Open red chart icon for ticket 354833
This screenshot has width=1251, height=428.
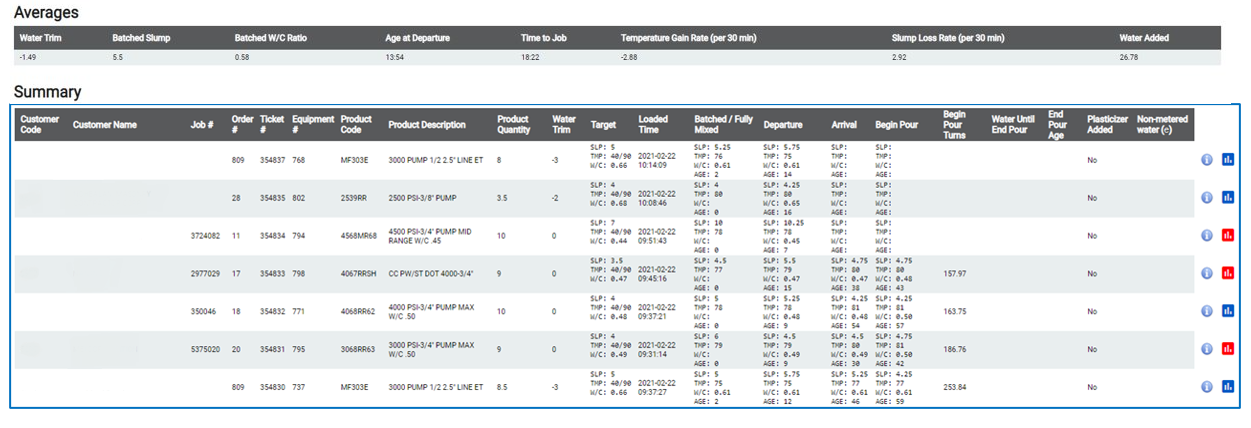(1227, 273)
